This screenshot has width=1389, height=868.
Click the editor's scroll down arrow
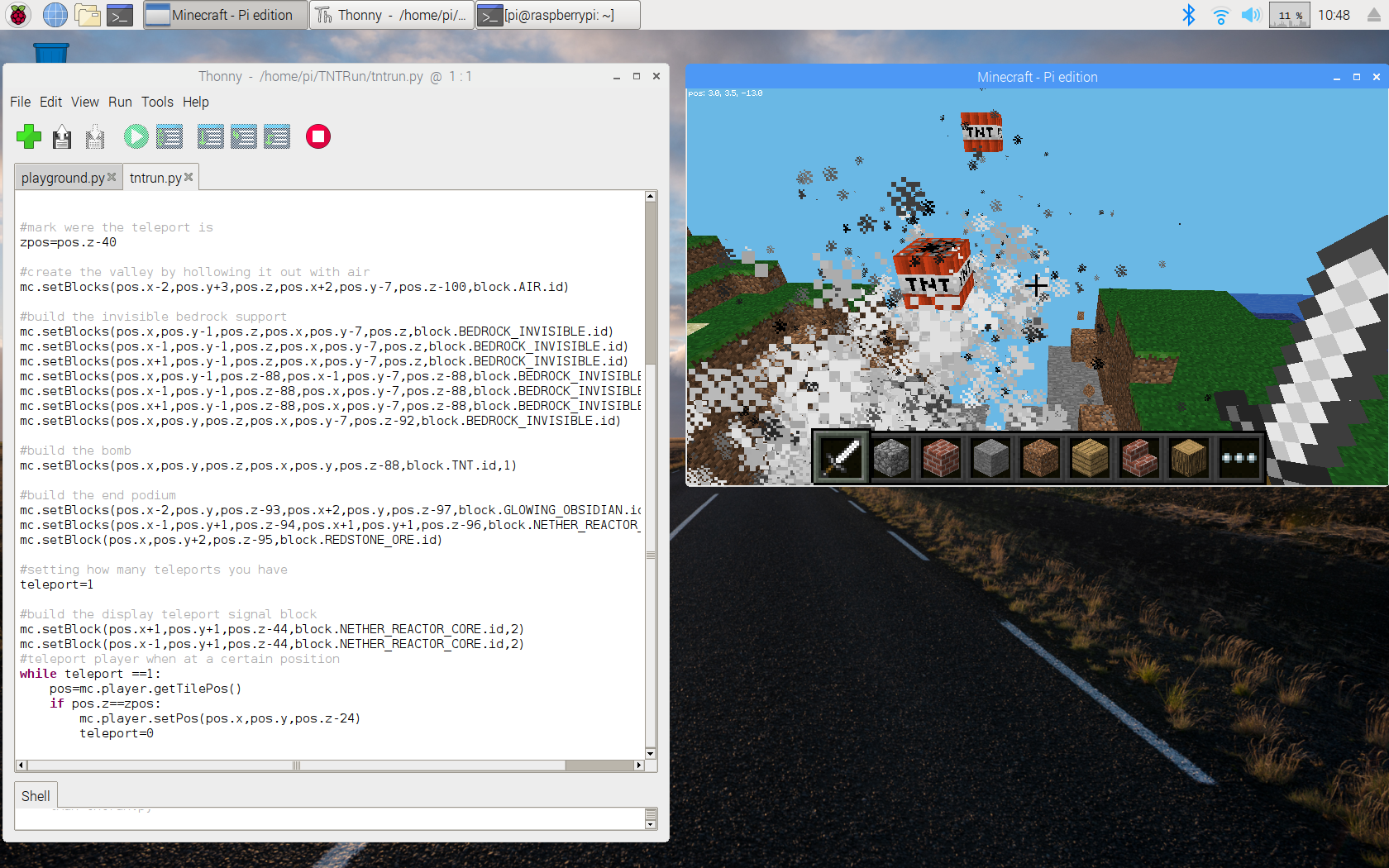coord(651,753)
